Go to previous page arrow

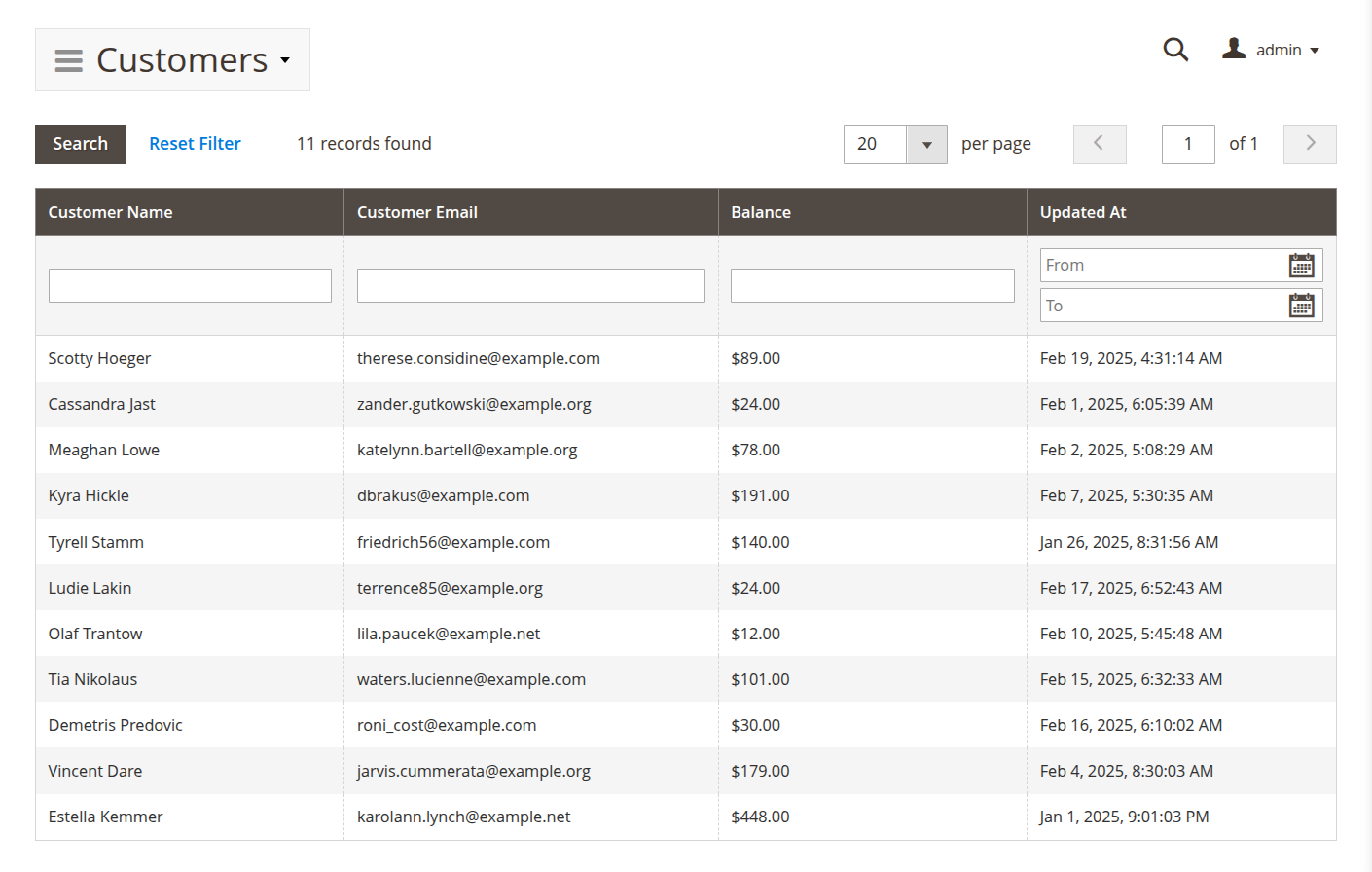pos(1100,144)
